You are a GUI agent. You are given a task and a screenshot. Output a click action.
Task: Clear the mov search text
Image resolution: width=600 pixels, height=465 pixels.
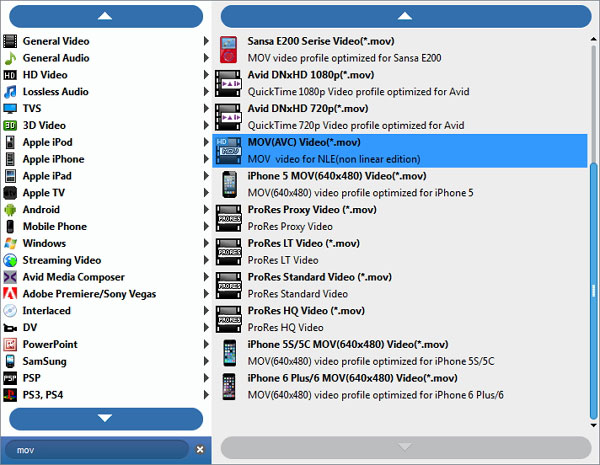tap(199, 450)
